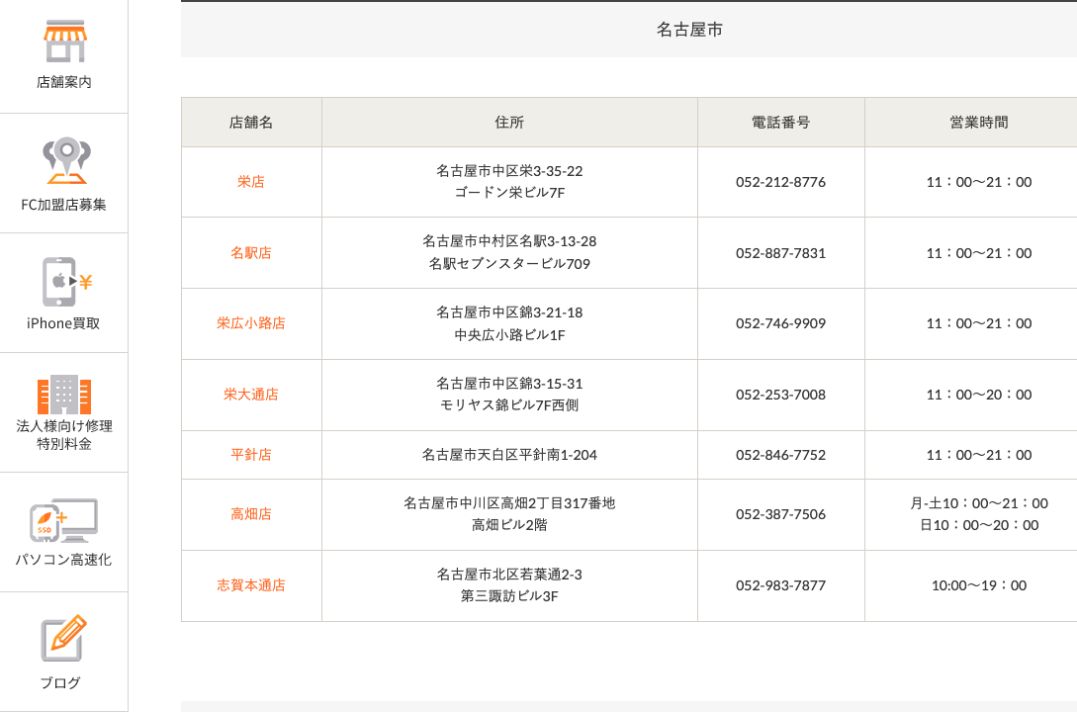The image size is (1077, 712).
Task: Open the ブログ sidebar label
Action: [60, 682]
